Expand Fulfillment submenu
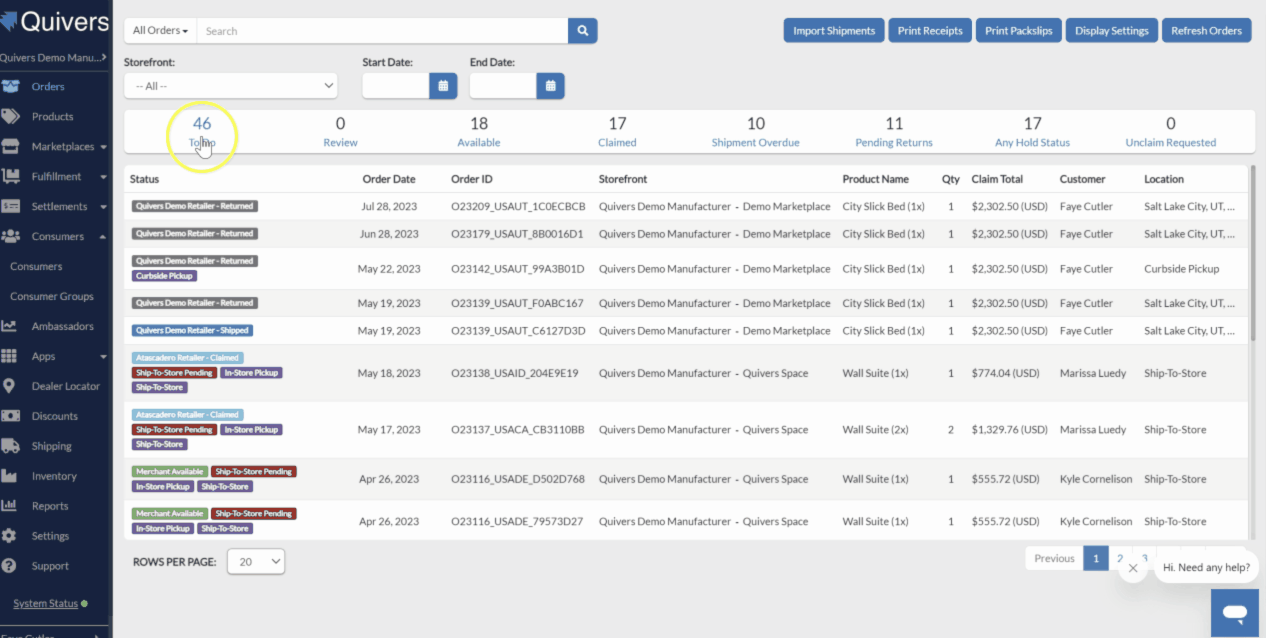The image size is (1266, 638). point(103,177)
